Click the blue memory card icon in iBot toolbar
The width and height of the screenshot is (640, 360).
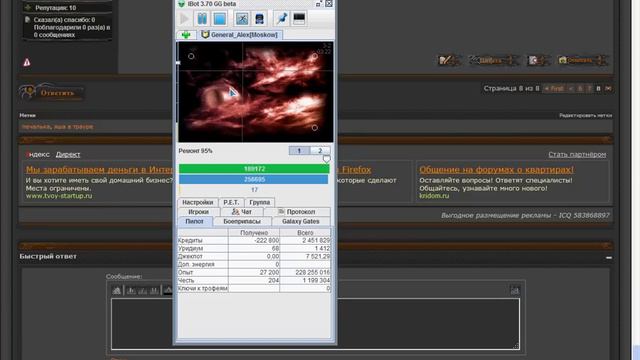pos(259,19)
